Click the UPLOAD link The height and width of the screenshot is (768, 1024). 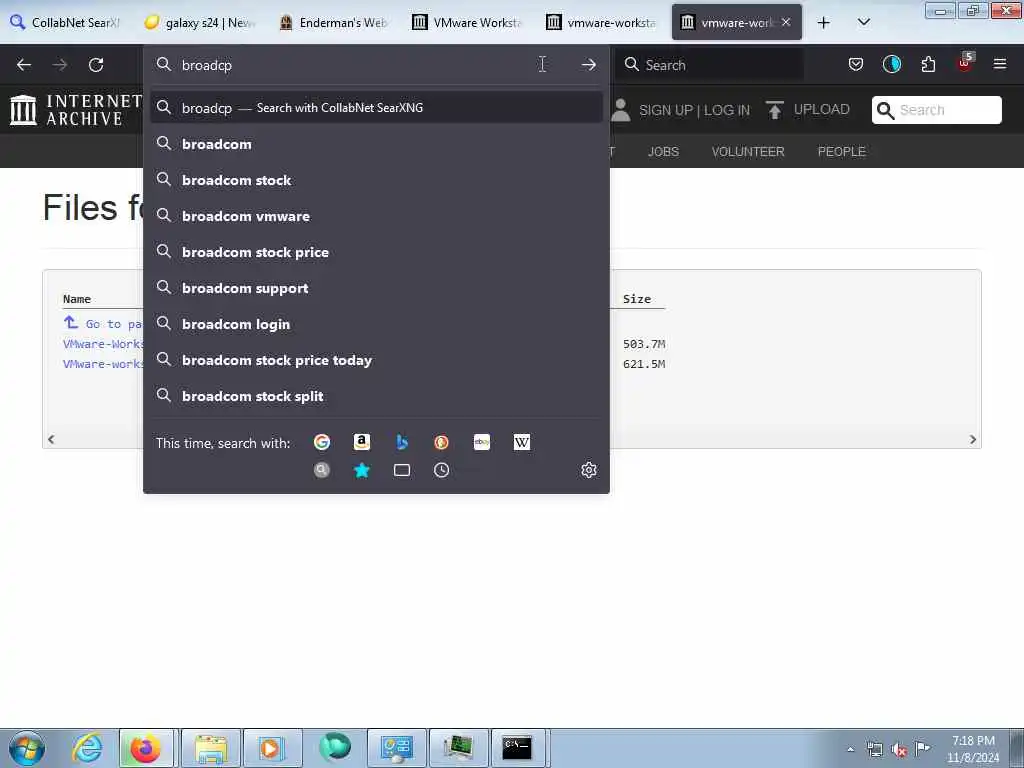click(x=822, y=109)
